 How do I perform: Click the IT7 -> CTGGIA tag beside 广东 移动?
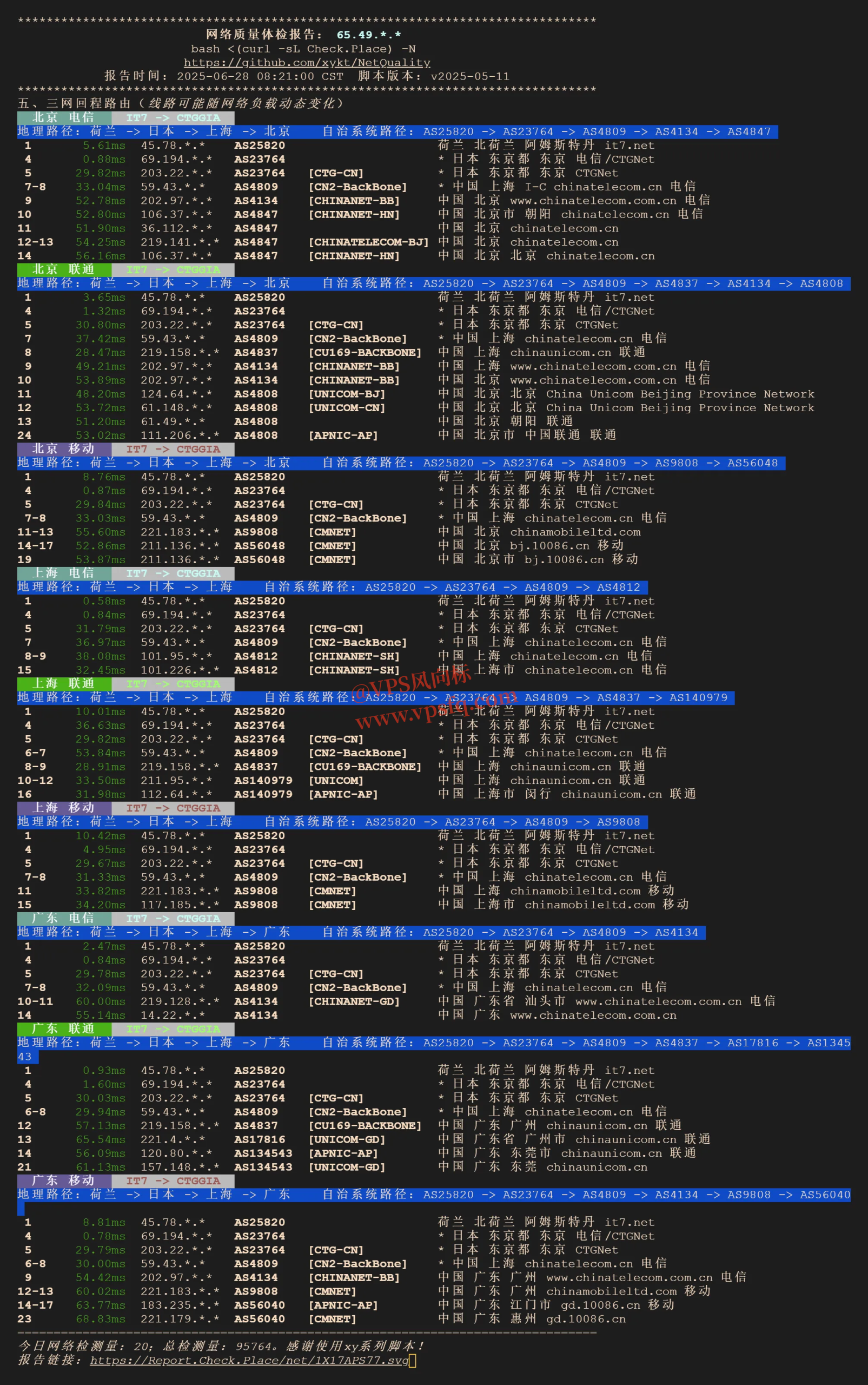click(173, 1180)
